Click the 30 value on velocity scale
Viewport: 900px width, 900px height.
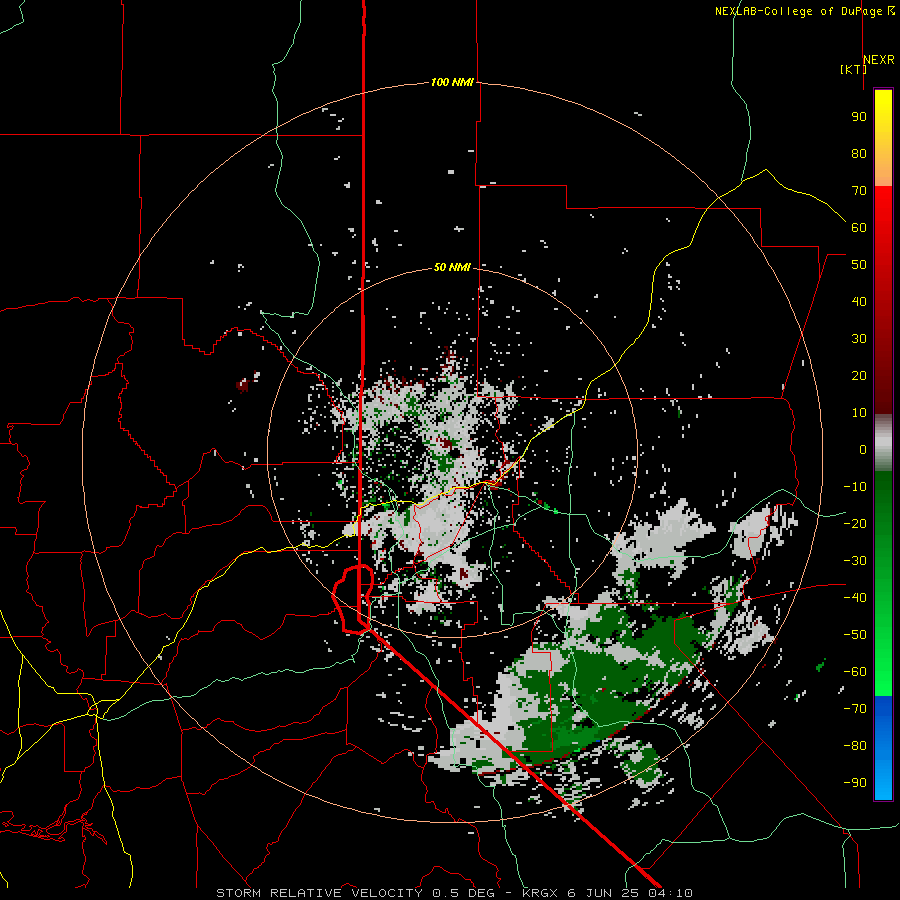click(x=859, y=339)
